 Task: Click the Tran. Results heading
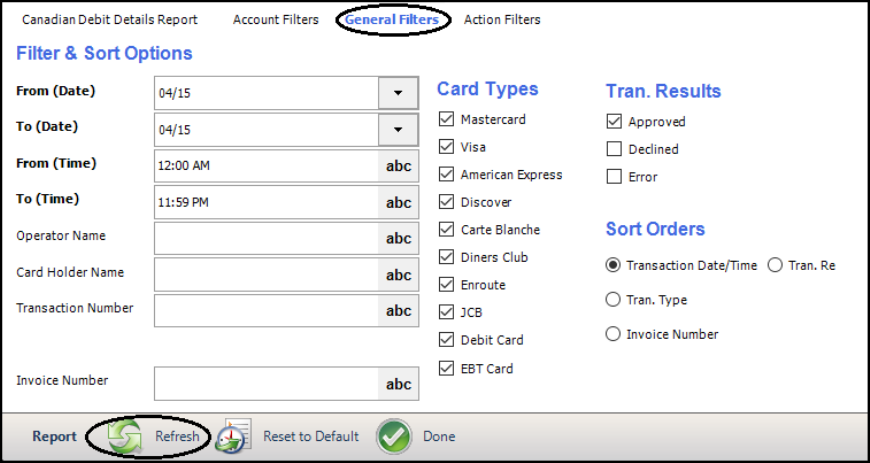point(663,91)
